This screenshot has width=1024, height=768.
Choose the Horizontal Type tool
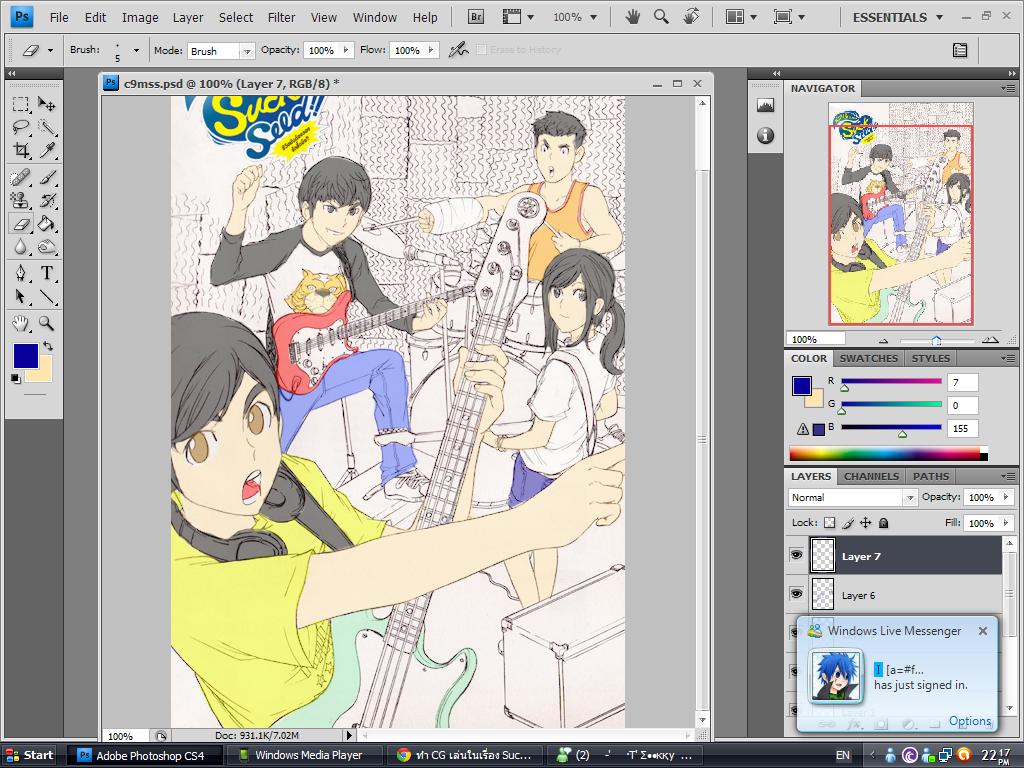(x=46, y=273)
